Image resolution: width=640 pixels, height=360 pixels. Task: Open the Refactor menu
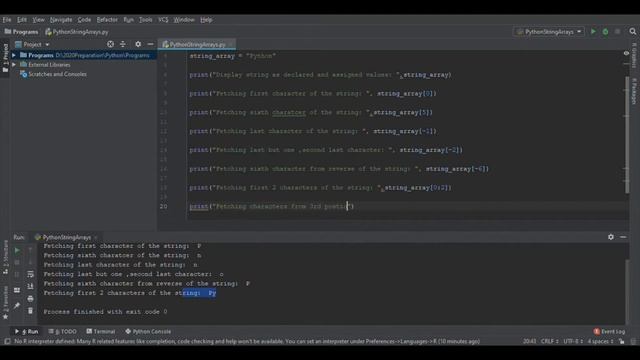(107, 20)
